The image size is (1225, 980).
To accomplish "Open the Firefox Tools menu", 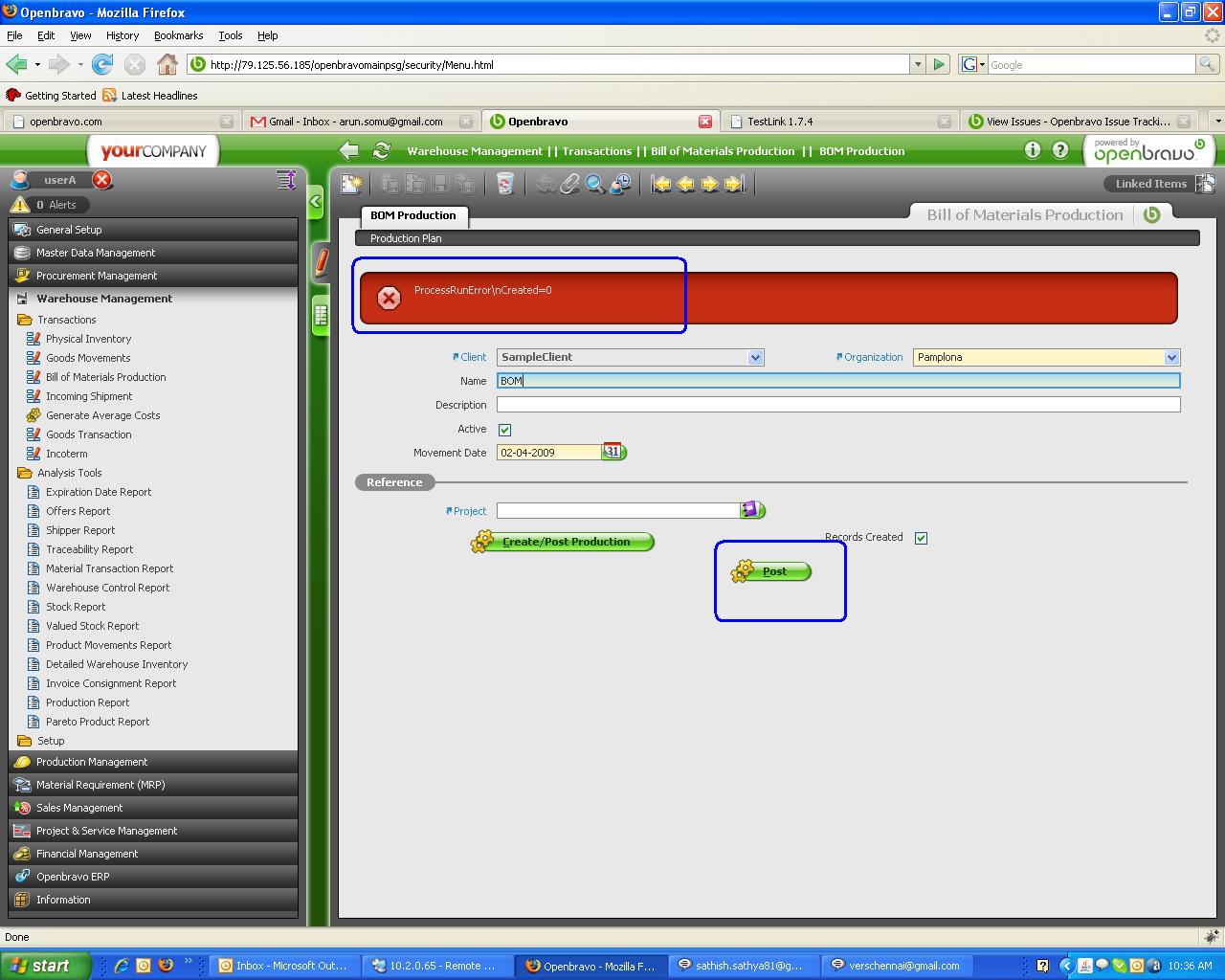I will point(231,35).
